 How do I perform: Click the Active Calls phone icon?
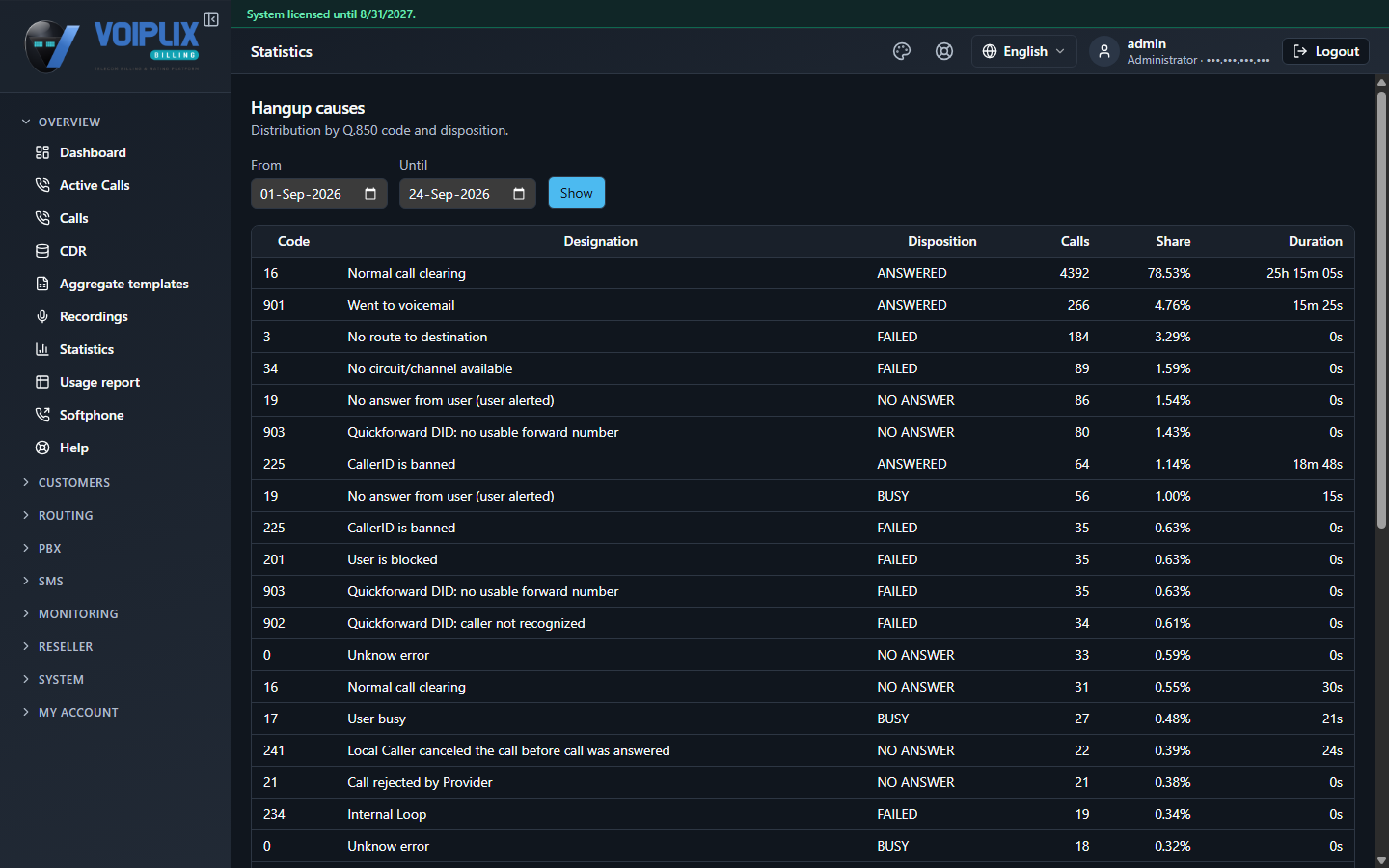pyautogui.click(x=42, y=185)
